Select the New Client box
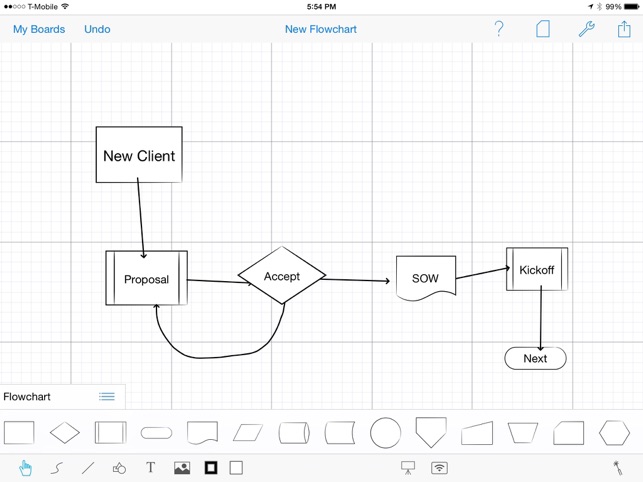Viewport: 643px width, 482px height. click(x=139, y=155)
